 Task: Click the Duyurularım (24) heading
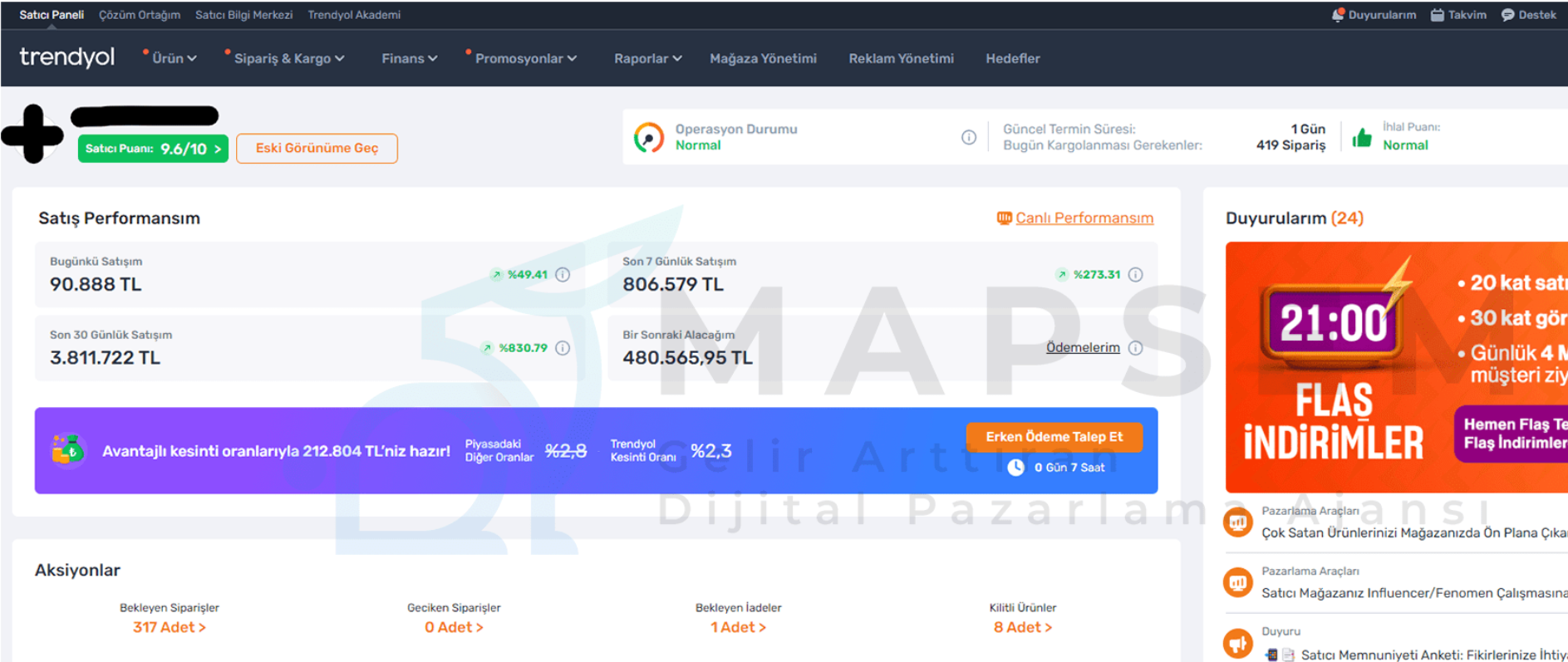click(1294, 218)
